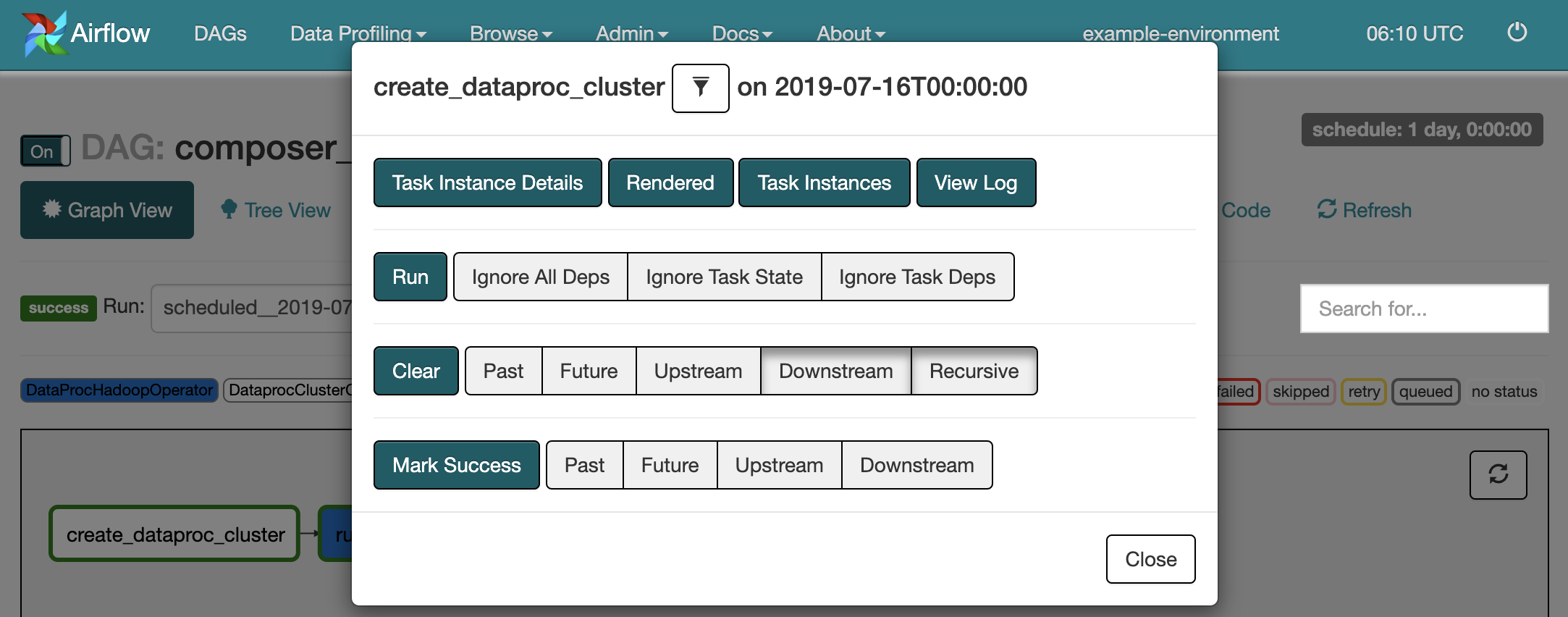This screenshot has width=1568, height=617.
Task: Open the DAGs menu item
Action: pos(220,33)
